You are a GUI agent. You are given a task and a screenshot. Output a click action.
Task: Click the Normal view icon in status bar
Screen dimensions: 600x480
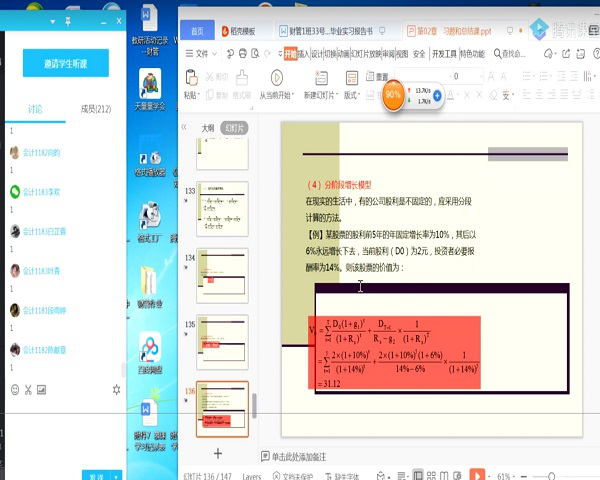418,475
